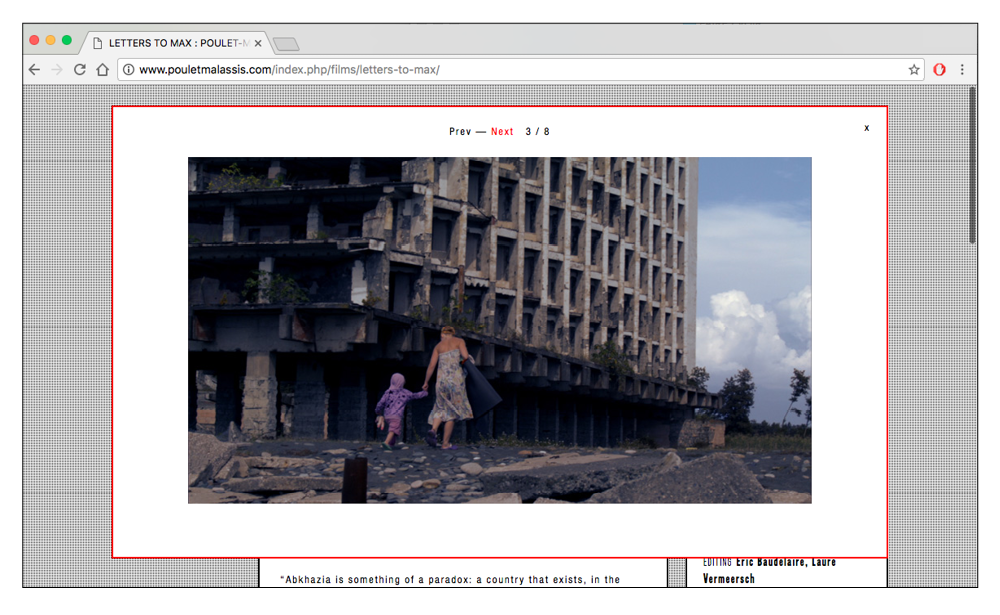Open the browser home page icon
Image resolution: width=1000 pixels, height=615 pixels.
click(x=102, y=70)
